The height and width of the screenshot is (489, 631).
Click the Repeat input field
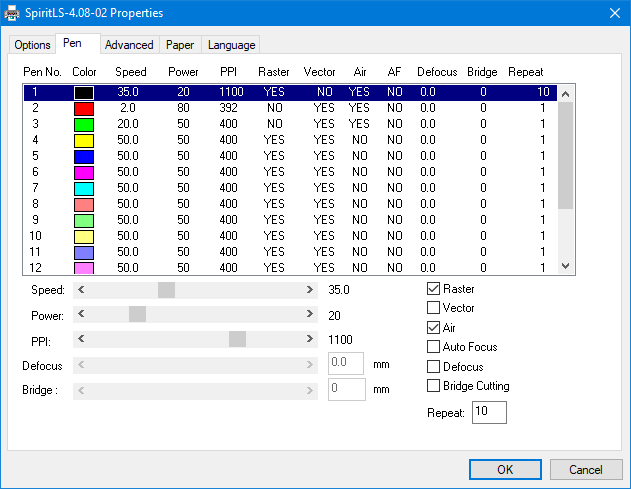[489, 412]
